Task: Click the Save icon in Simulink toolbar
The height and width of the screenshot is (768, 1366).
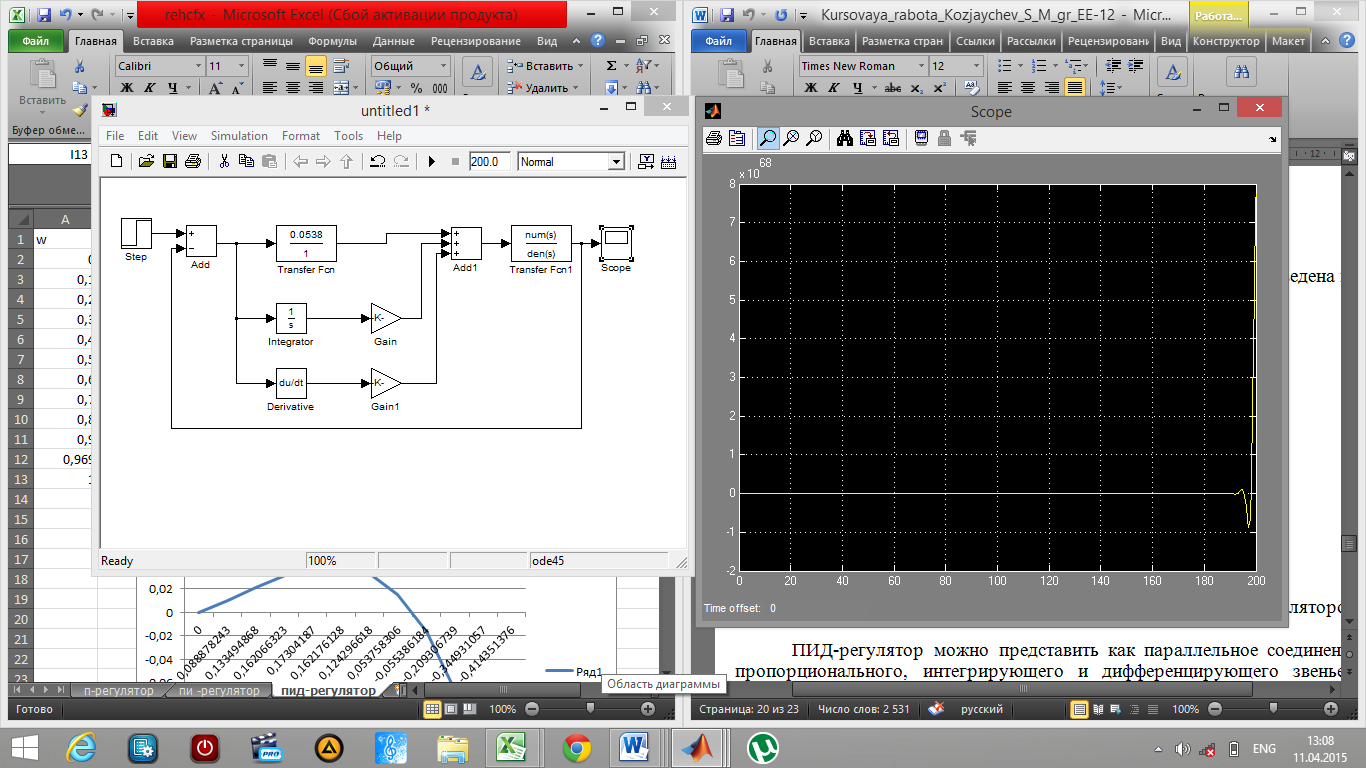Action: pos(169,162)
